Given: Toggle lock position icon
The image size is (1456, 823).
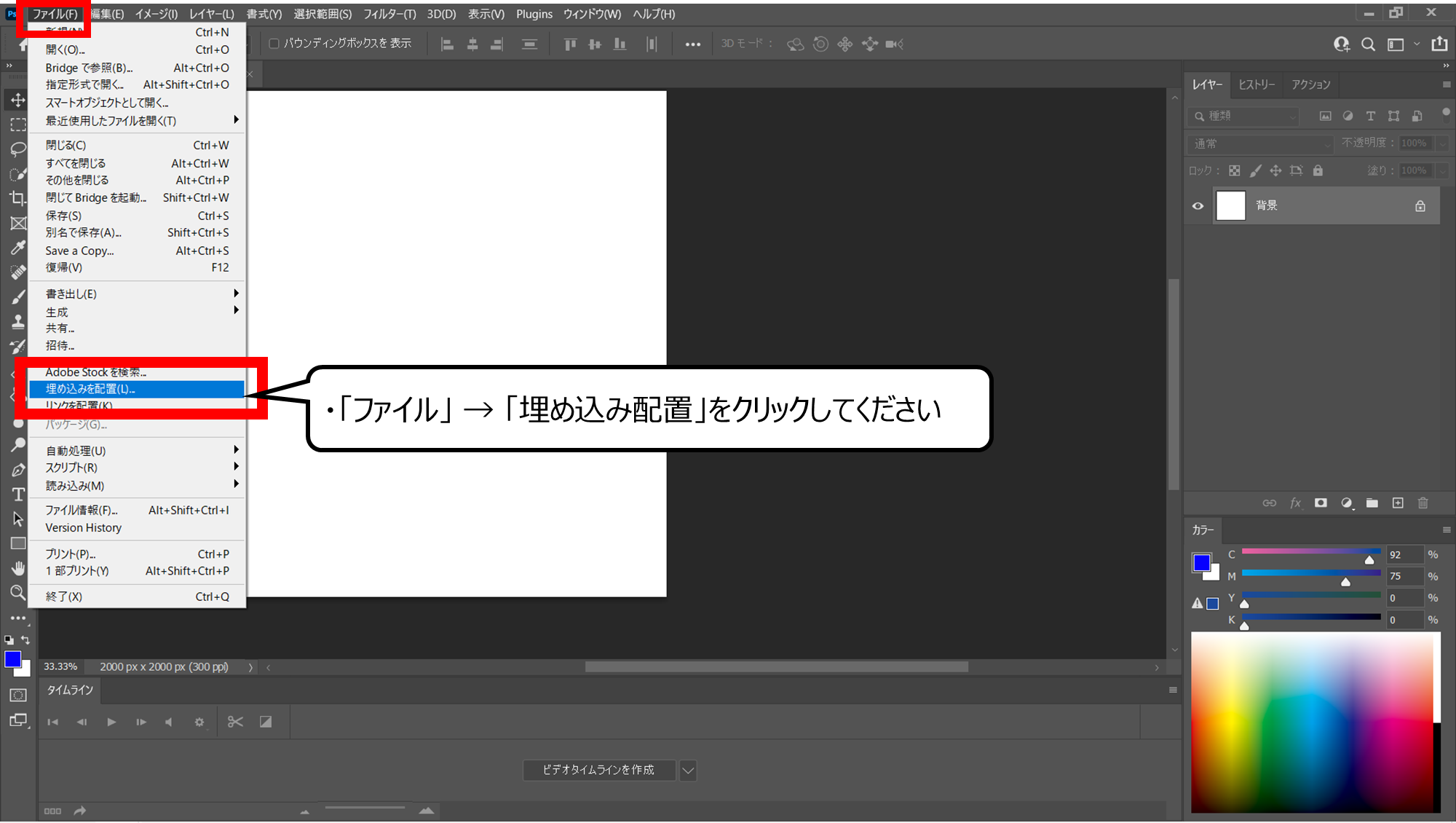Looking at the screenshot, I should pyautogui.click(x=1275, y=170).
